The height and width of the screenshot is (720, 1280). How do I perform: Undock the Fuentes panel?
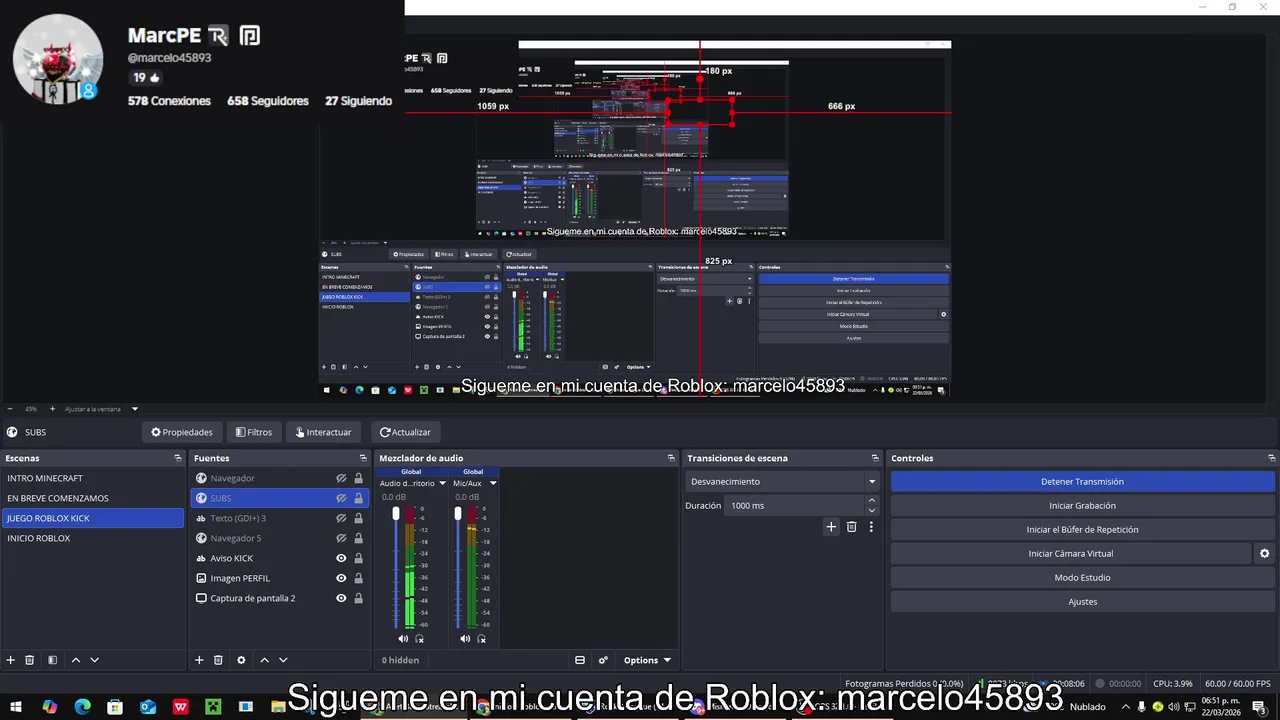click(x=363, y=458)
